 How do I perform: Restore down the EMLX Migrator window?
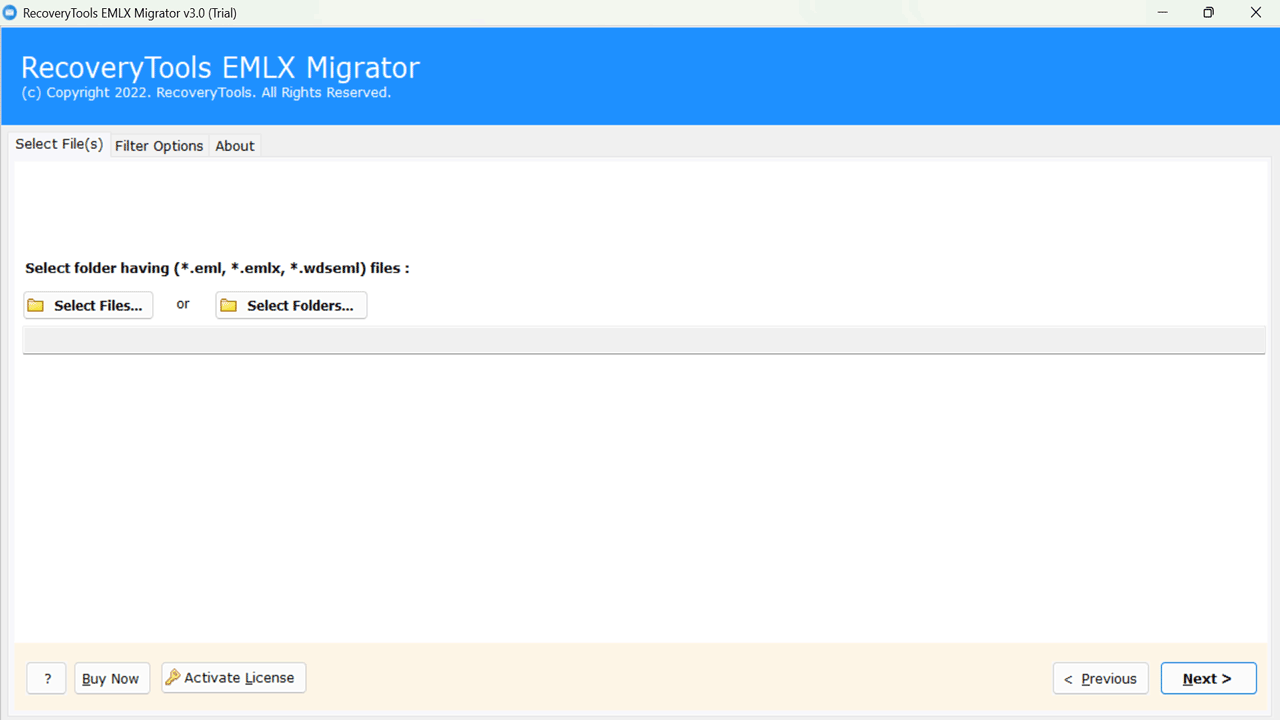point(1209,13)
